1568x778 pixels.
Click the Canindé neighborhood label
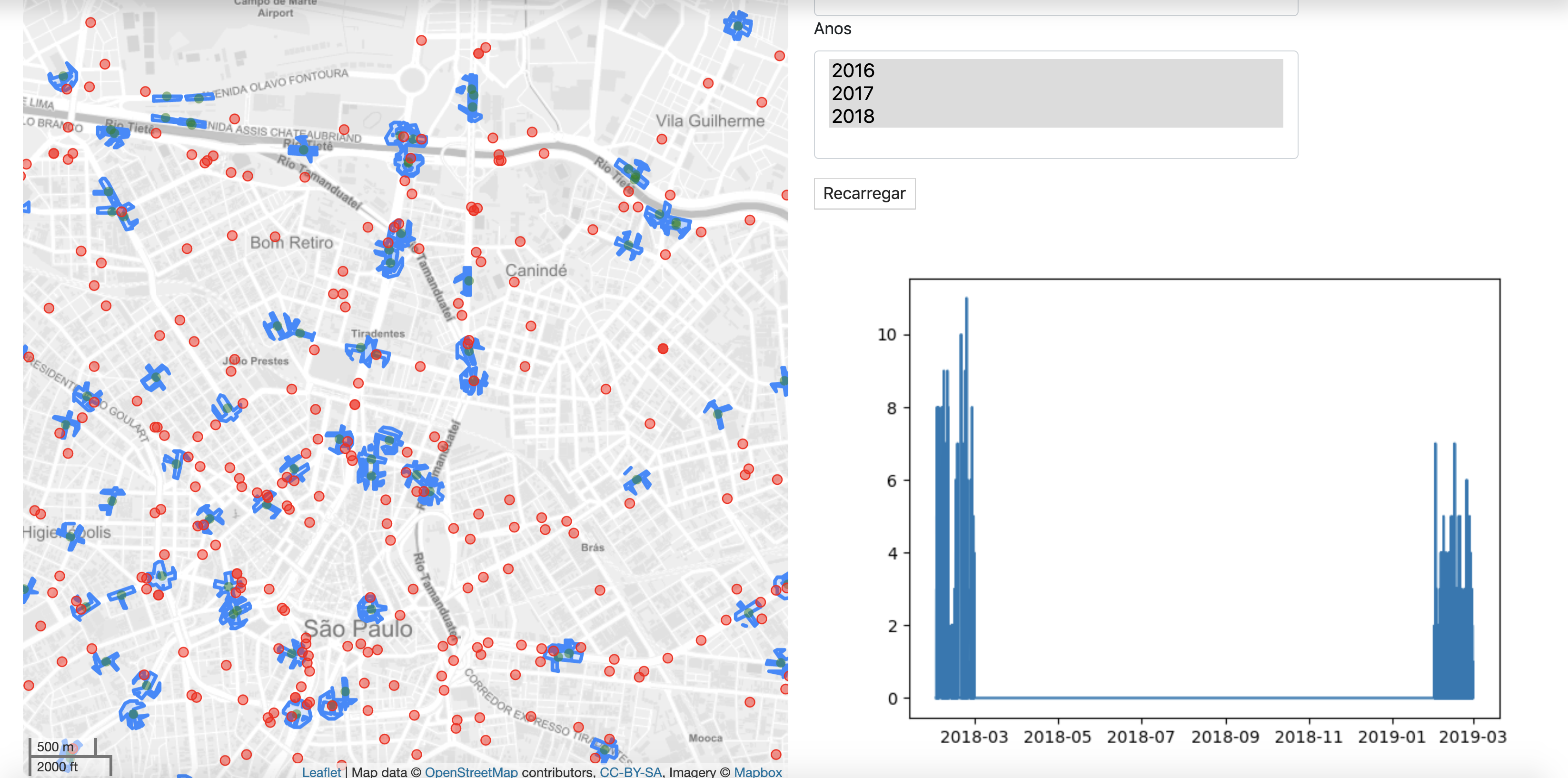[x=536, y=270]
